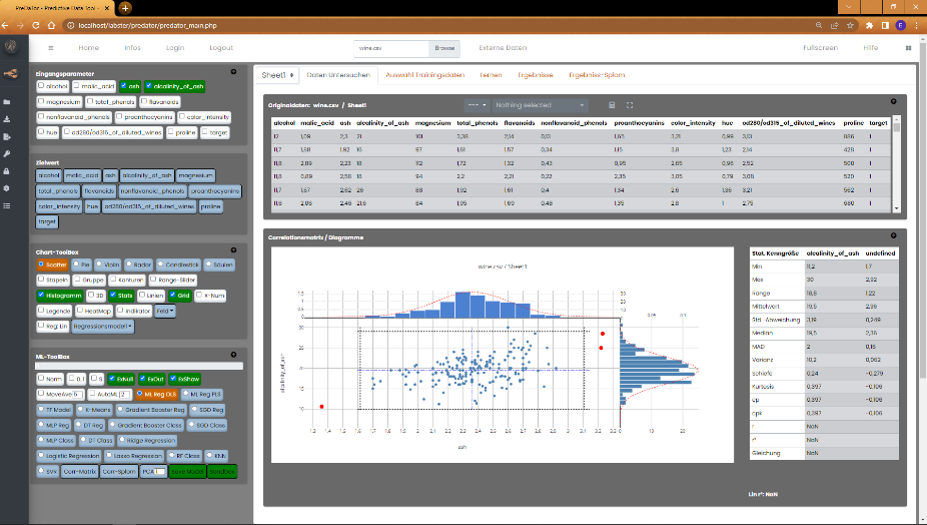Open the Sheet1 sheet selector
927x525 pixels.
pyautogui.click(x=276, y=75)
